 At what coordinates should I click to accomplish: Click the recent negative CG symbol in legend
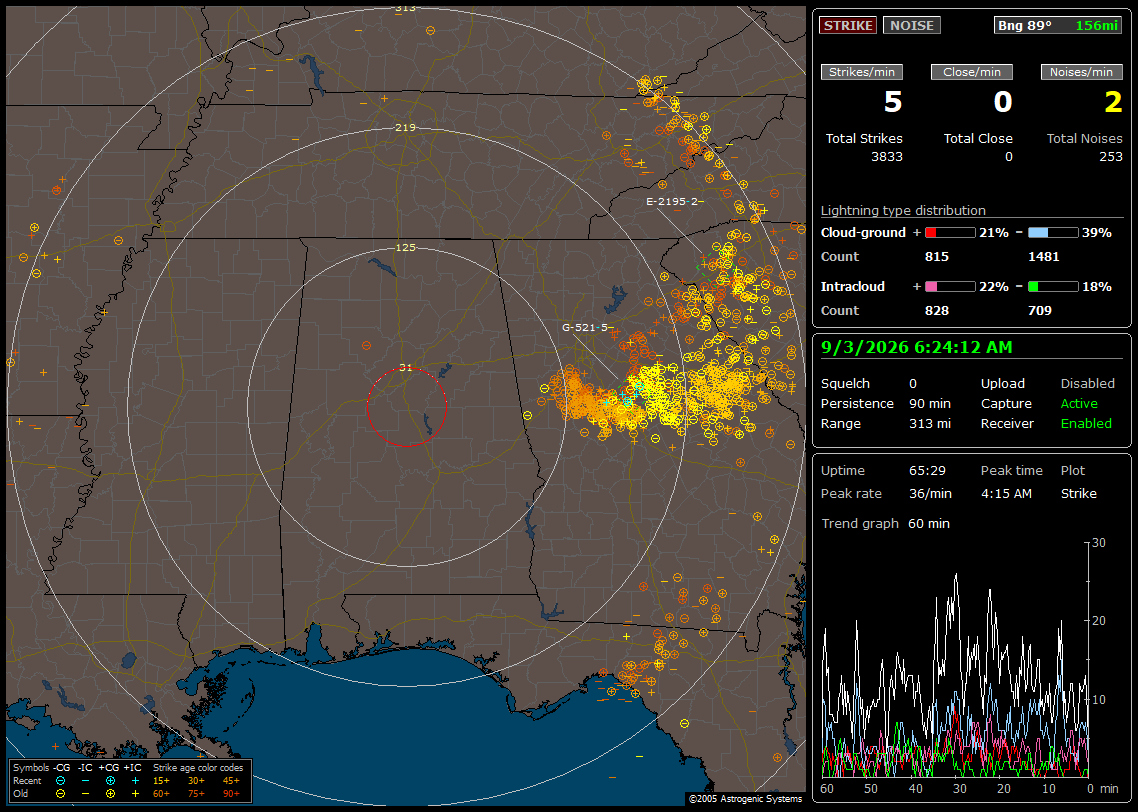click(x=60, y=781)
